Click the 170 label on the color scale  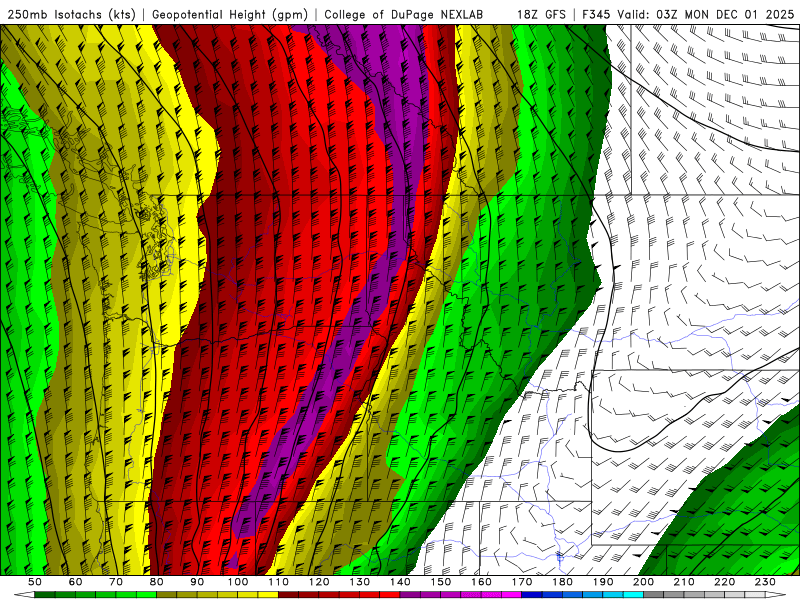click(x=521, y=582)
